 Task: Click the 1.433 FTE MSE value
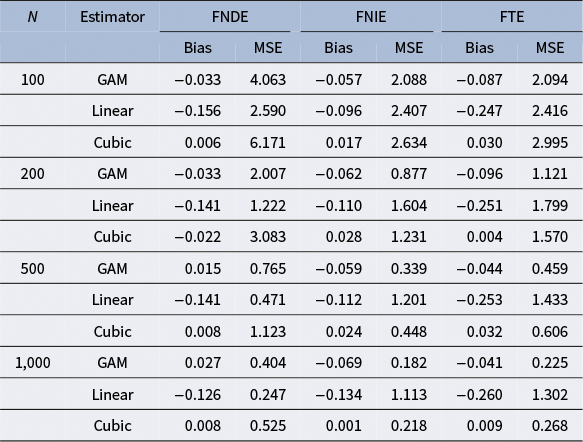pyautogui.click(x=550, y=300)
